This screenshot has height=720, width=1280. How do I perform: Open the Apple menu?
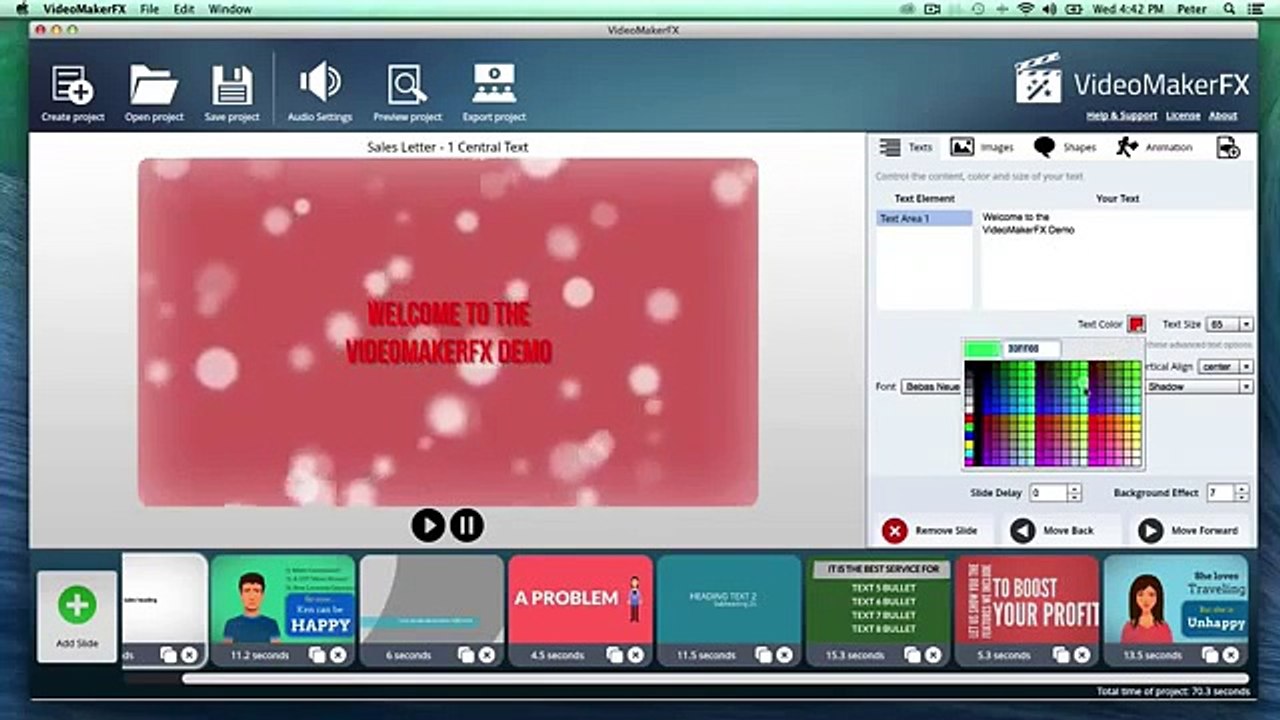[22, 9]
